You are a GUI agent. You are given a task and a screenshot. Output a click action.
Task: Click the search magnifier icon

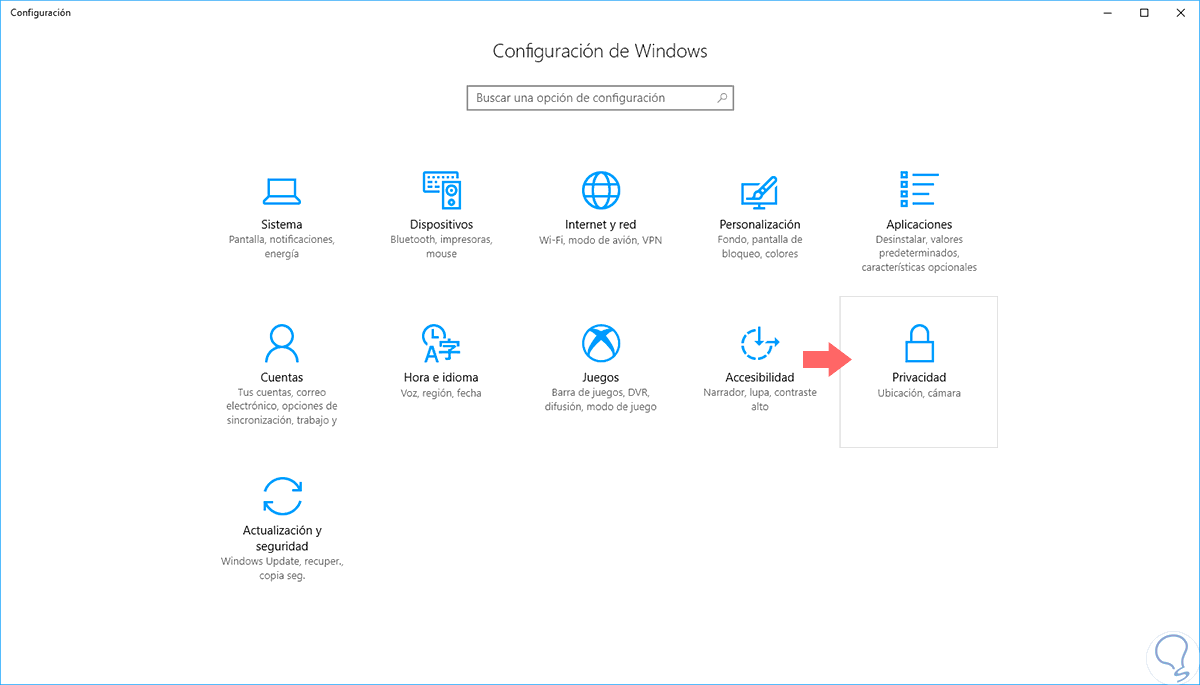pyautogui.click(x=722, y=98)
